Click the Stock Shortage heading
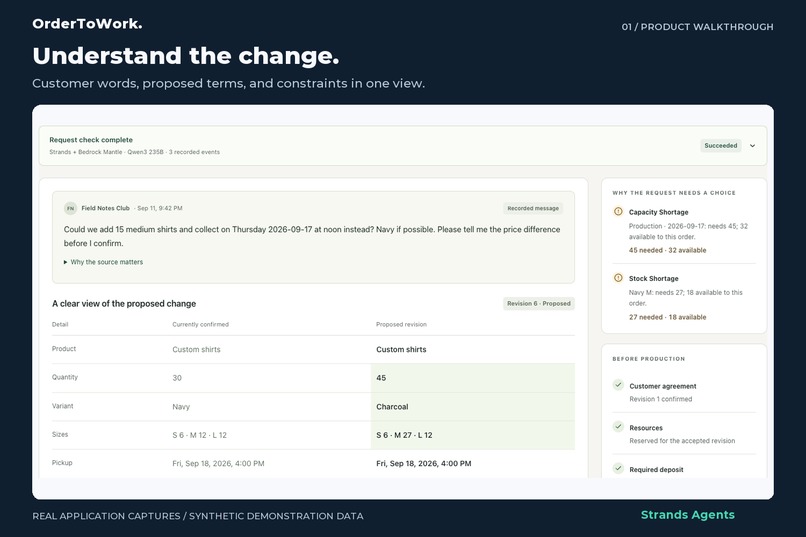Viewport: 806px width, 537px height. tap(653, 279)
